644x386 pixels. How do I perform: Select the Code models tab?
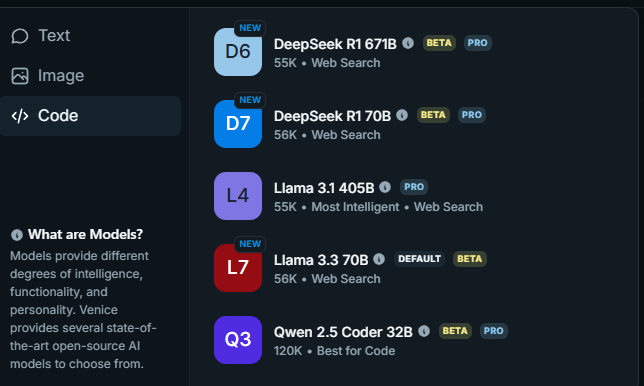coord(90,116)
